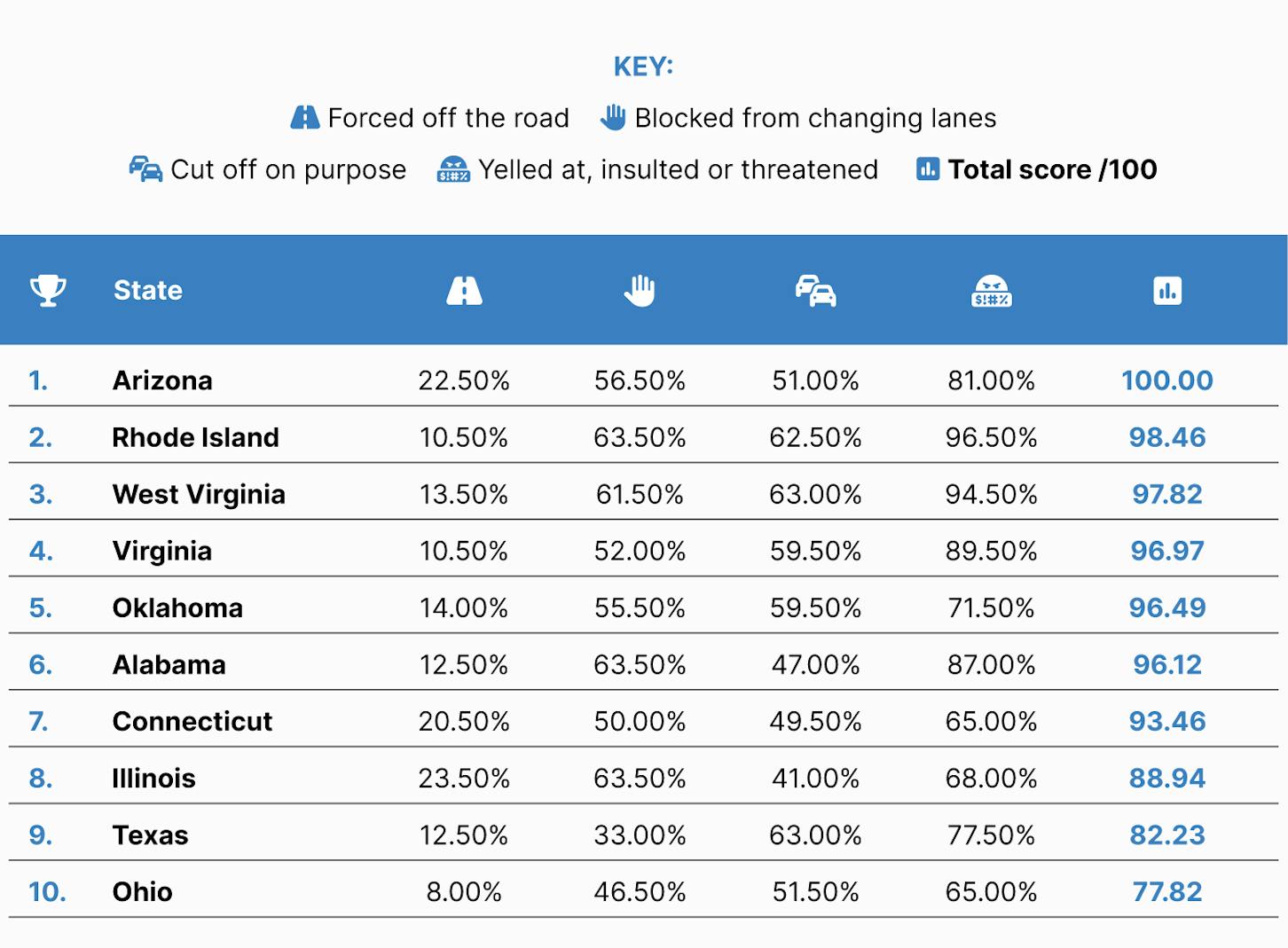
Task: Click the road icon in the key
Action: coord(305,117)
